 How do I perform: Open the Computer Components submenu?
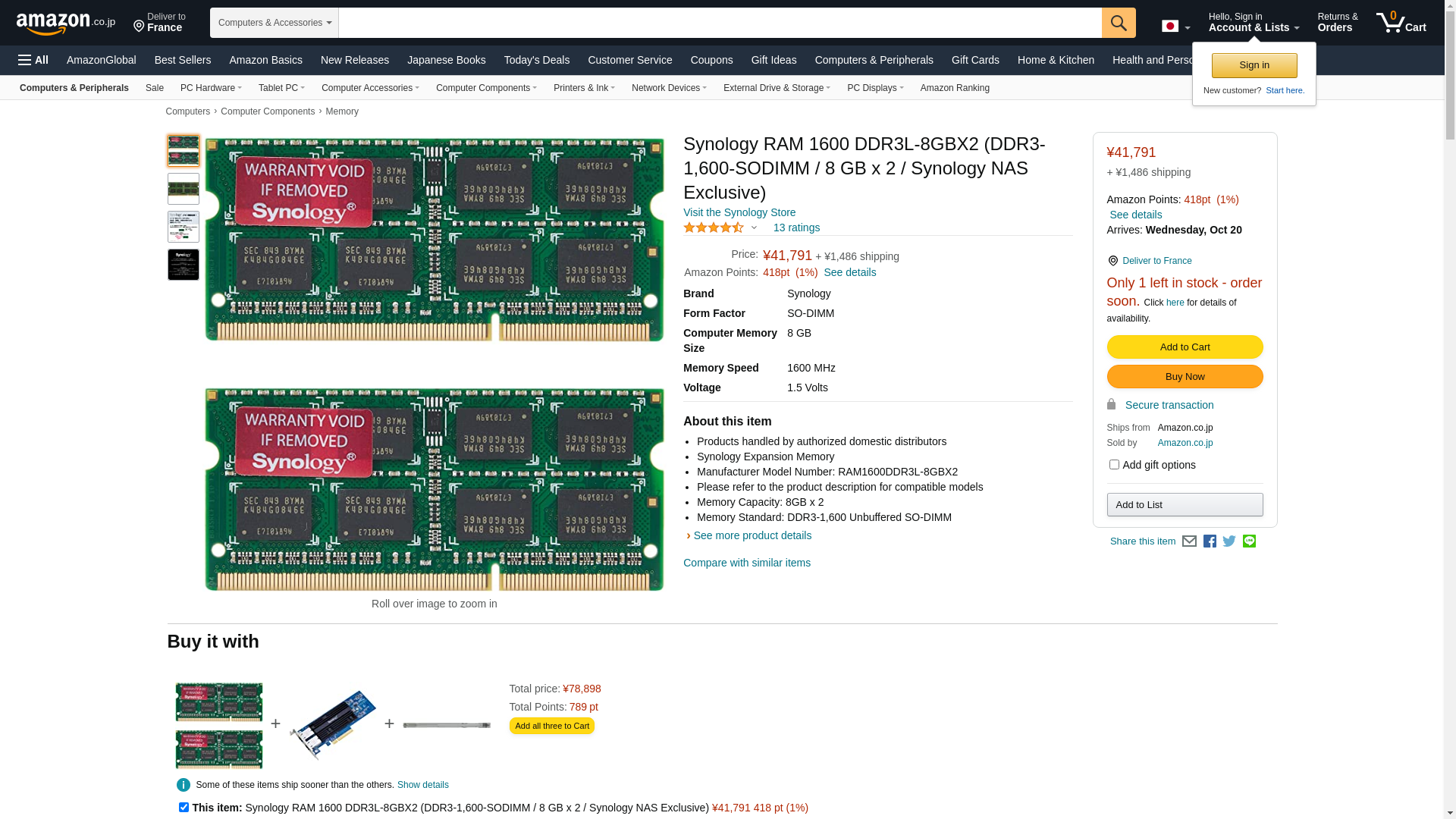point(486,88)
